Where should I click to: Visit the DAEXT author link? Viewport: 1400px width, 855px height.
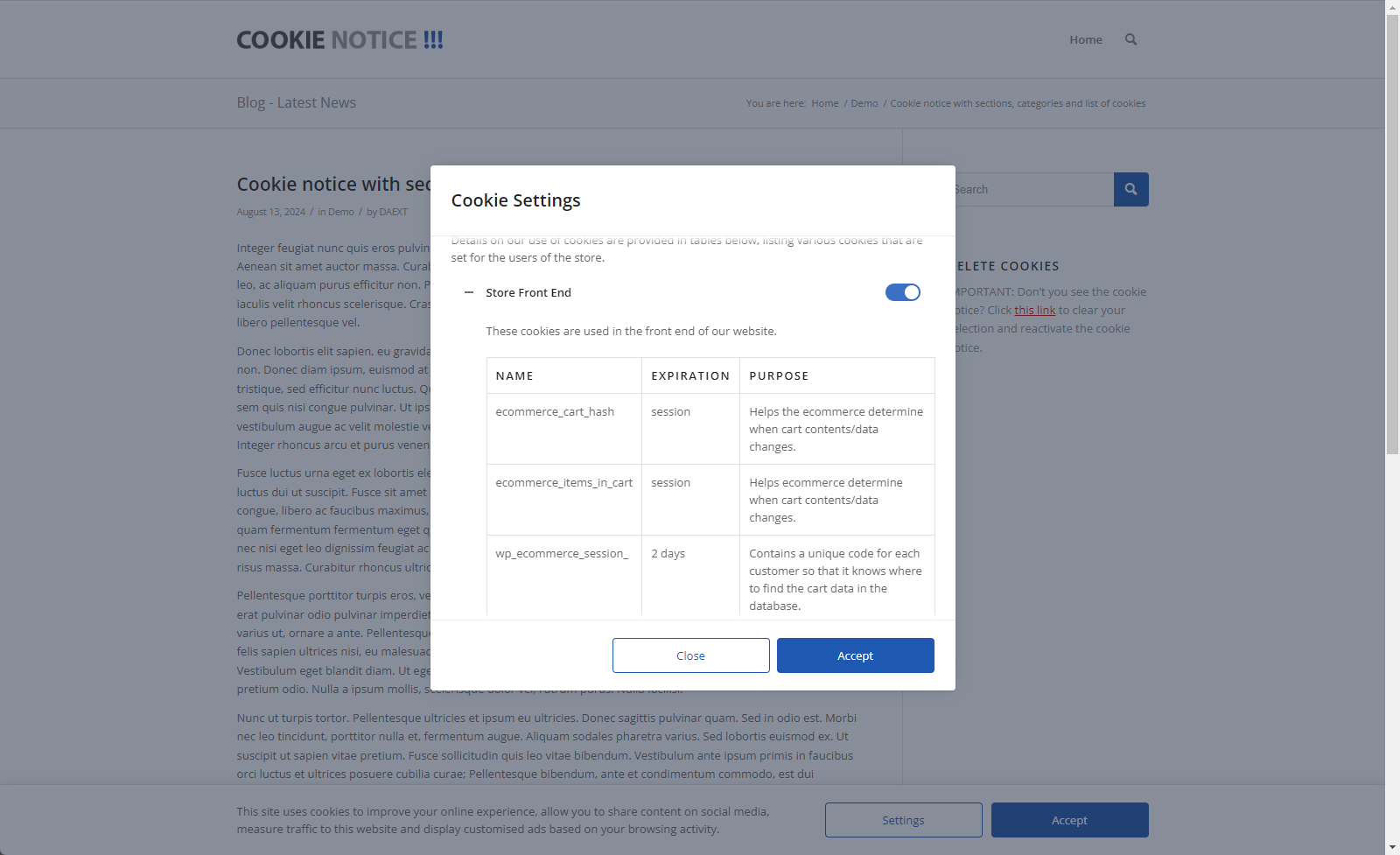coord(393,212)
